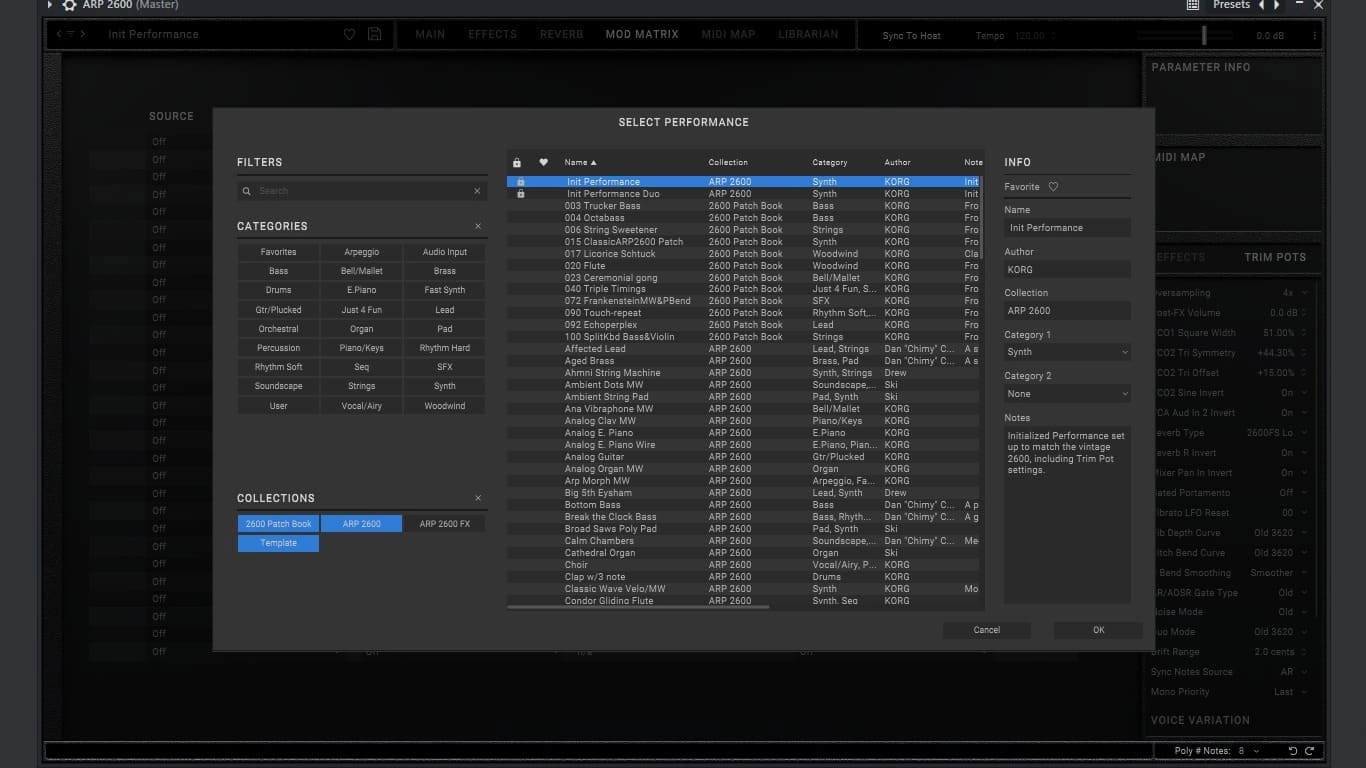Click the heart icon in top preset bar
The width and height of the screenshot is (1366, 768).
[349, 34]
